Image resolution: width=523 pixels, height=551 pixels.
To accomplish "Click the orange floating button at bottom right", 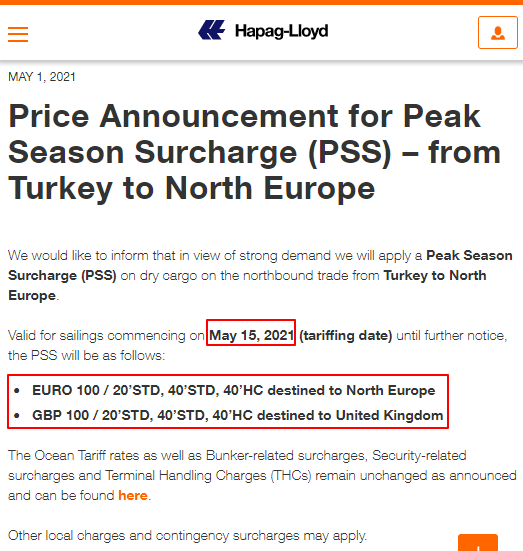I will coord(478,543).
